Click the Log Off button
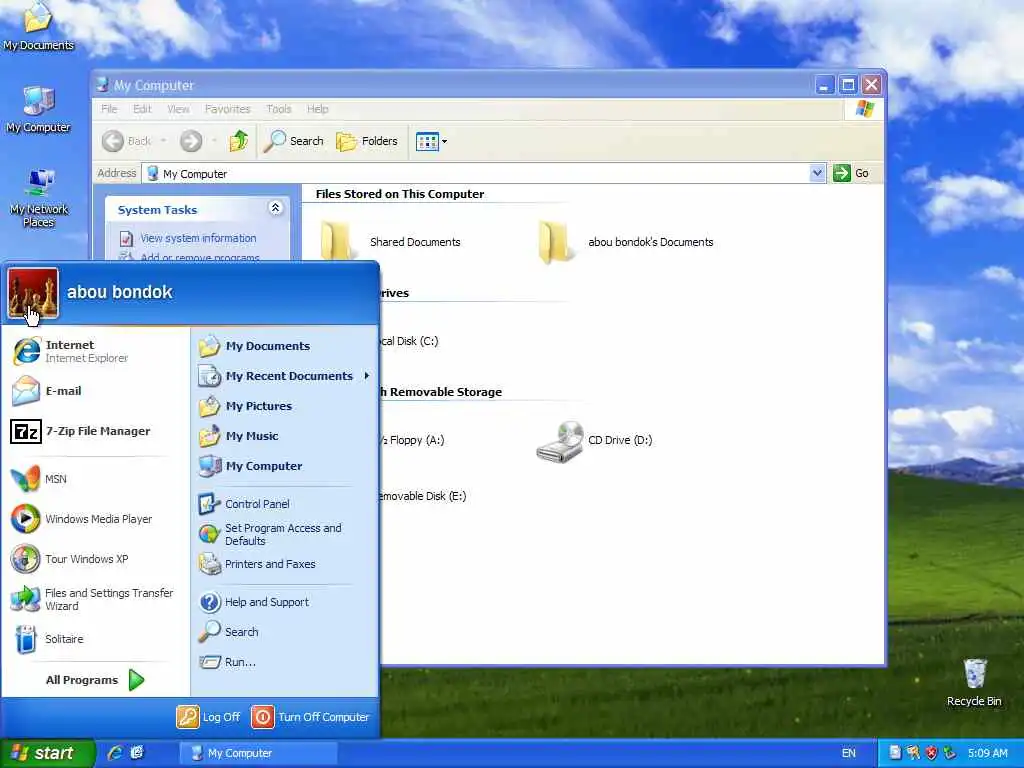Screen dimensions: 1024x768 click(208, 717)
